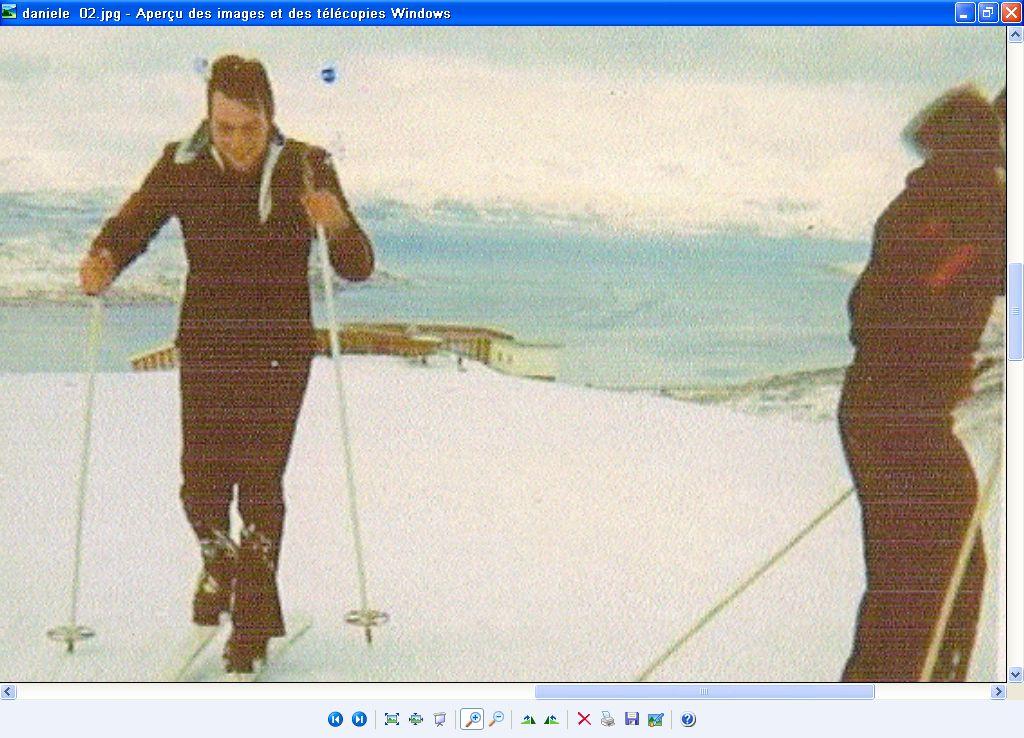Click the vertical scrollbar thumb
The height and width of the screenshot is (738, 1024).
coord(1015,310)
